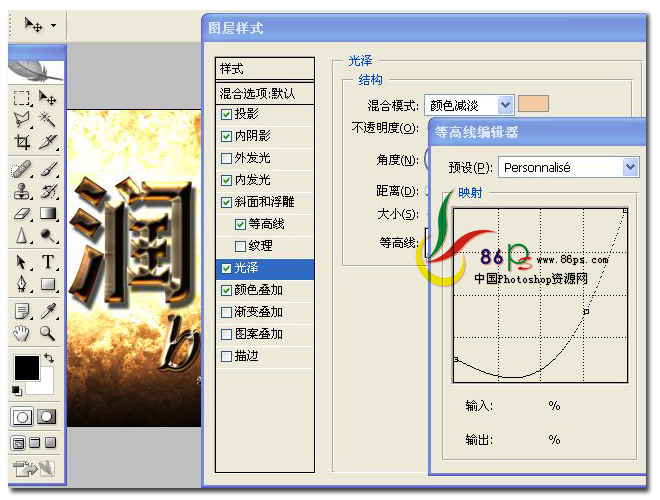Viewport: 660px width, 500px height.
Task: Enable the 渐变叠加 gradient overlay checkbox
Action: coord(226,312)
